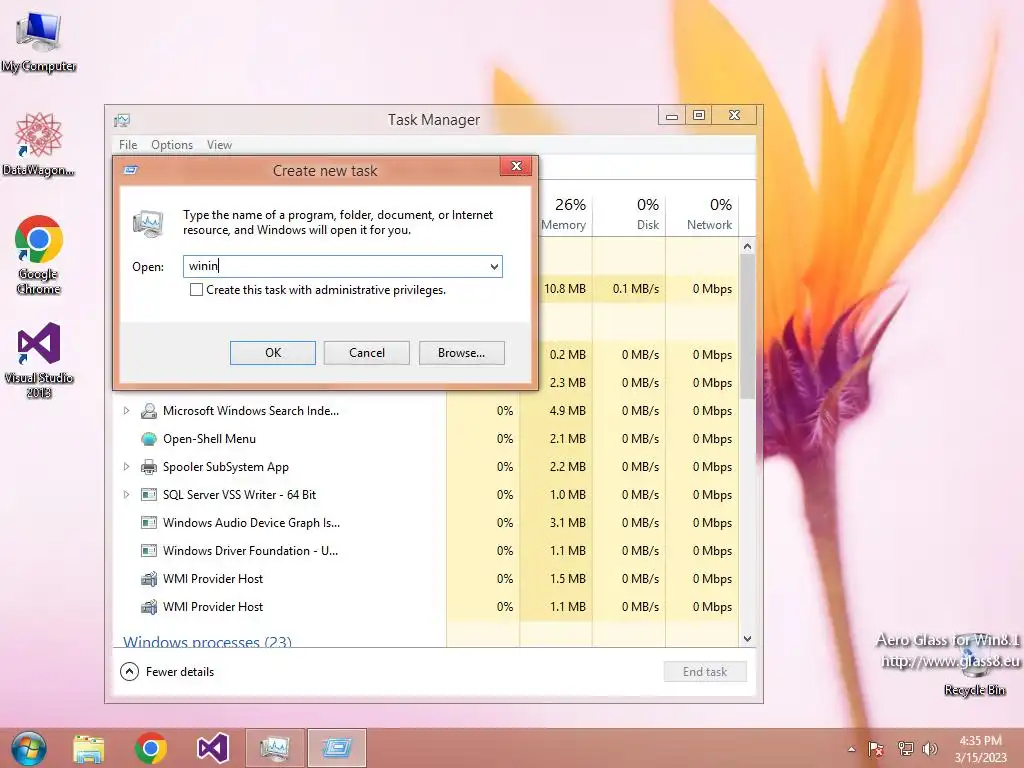This screenshot has width=1024, height=768.
Task: Open the Options menu in Task Manager
Action: 172,145
